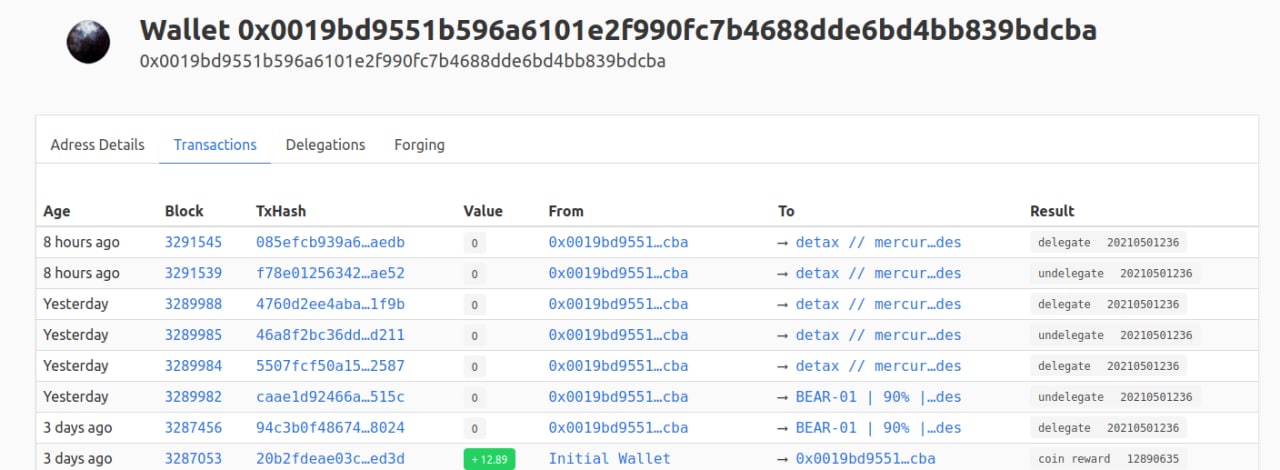Click From address in block 3289982 row
Viewport: 1280px width, 470px height.
618,397
